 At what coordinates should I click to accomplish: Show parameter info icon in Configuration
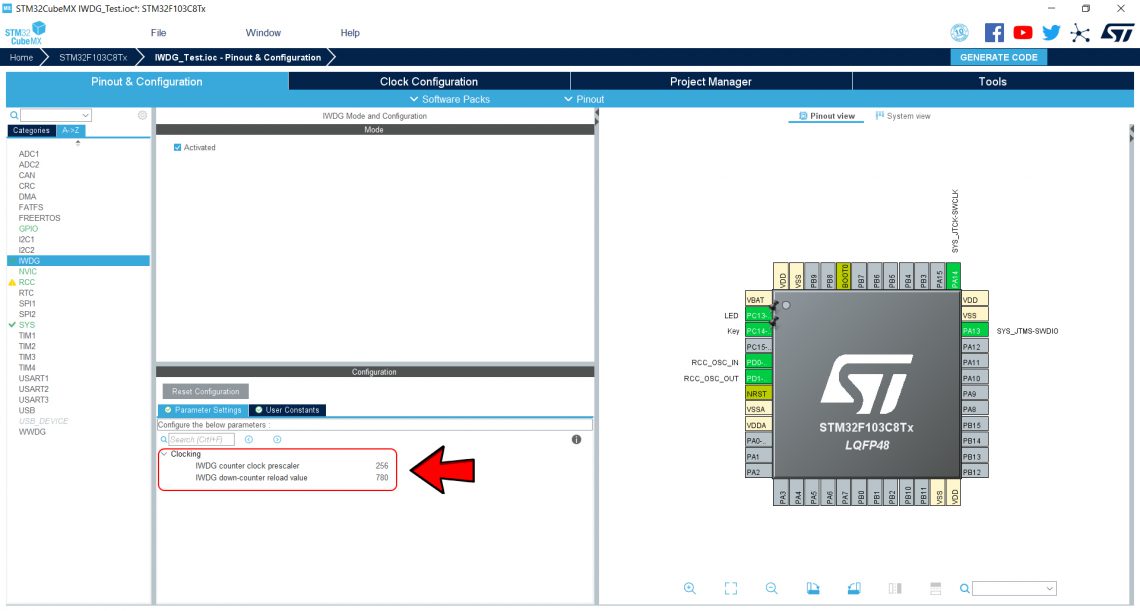point(577,439)
